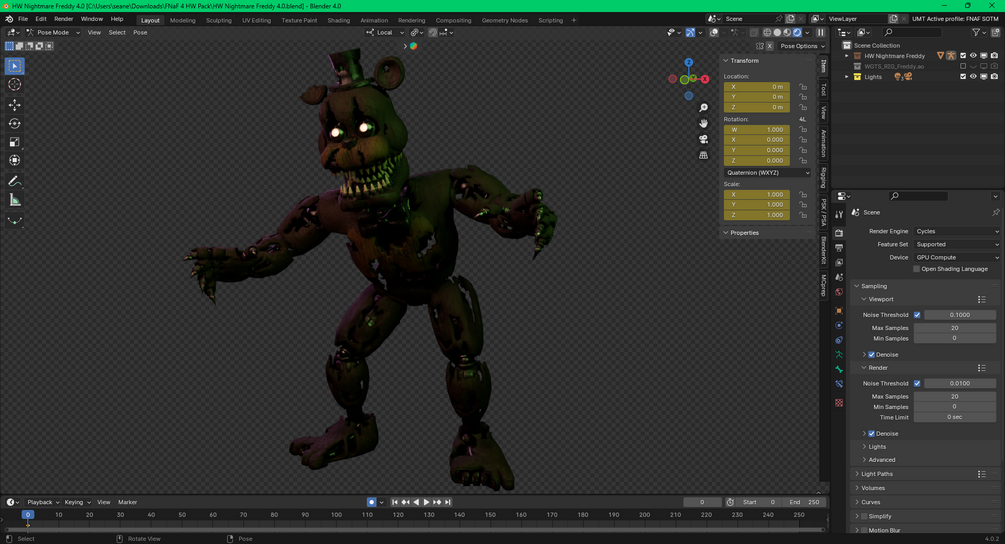Expand the Light Paths panel
This screenshot has width=1005, height=544.
[876, 474]
